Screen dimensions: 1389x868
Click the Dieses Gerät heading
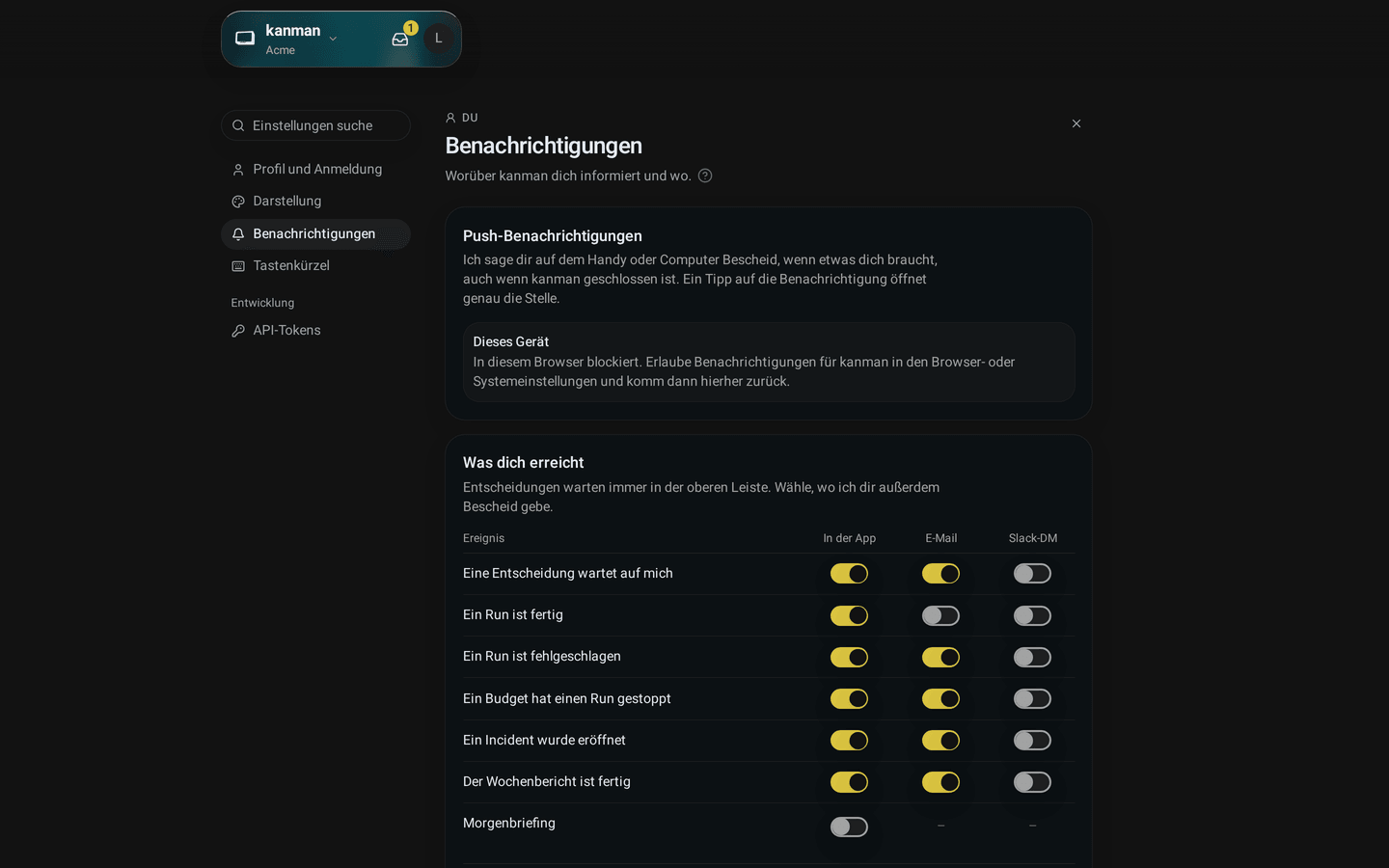(x=511, y=341)
